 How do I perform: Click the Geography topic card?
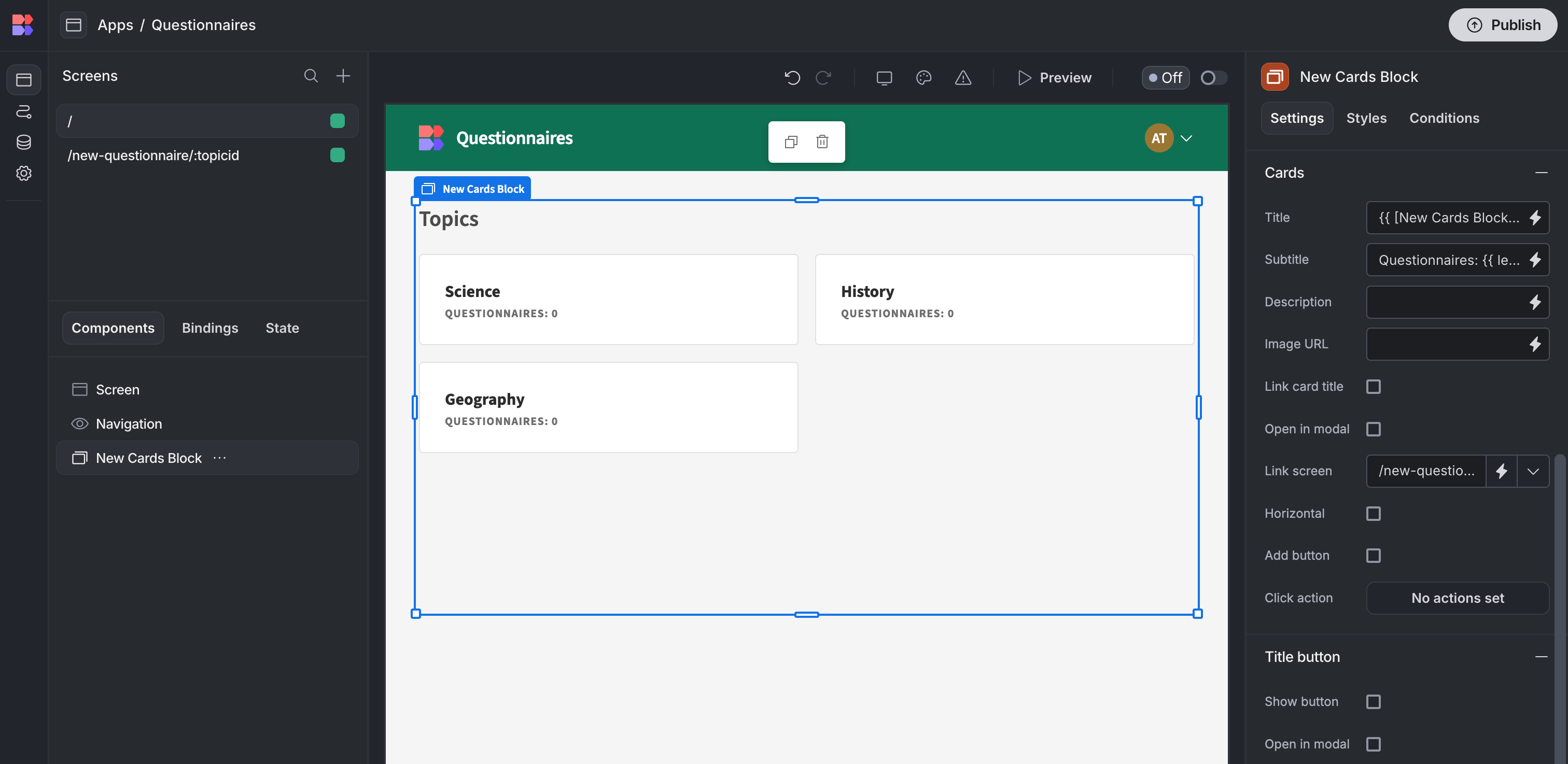pyautogui.click(x=608, y=407)
